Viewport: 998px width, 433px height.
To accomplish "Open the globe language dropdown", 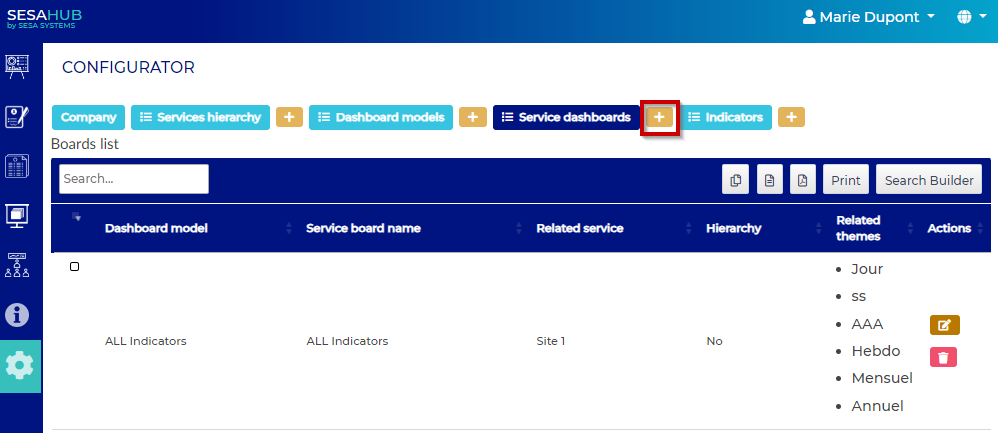I will pyautogui.click(x=971, y=17).
